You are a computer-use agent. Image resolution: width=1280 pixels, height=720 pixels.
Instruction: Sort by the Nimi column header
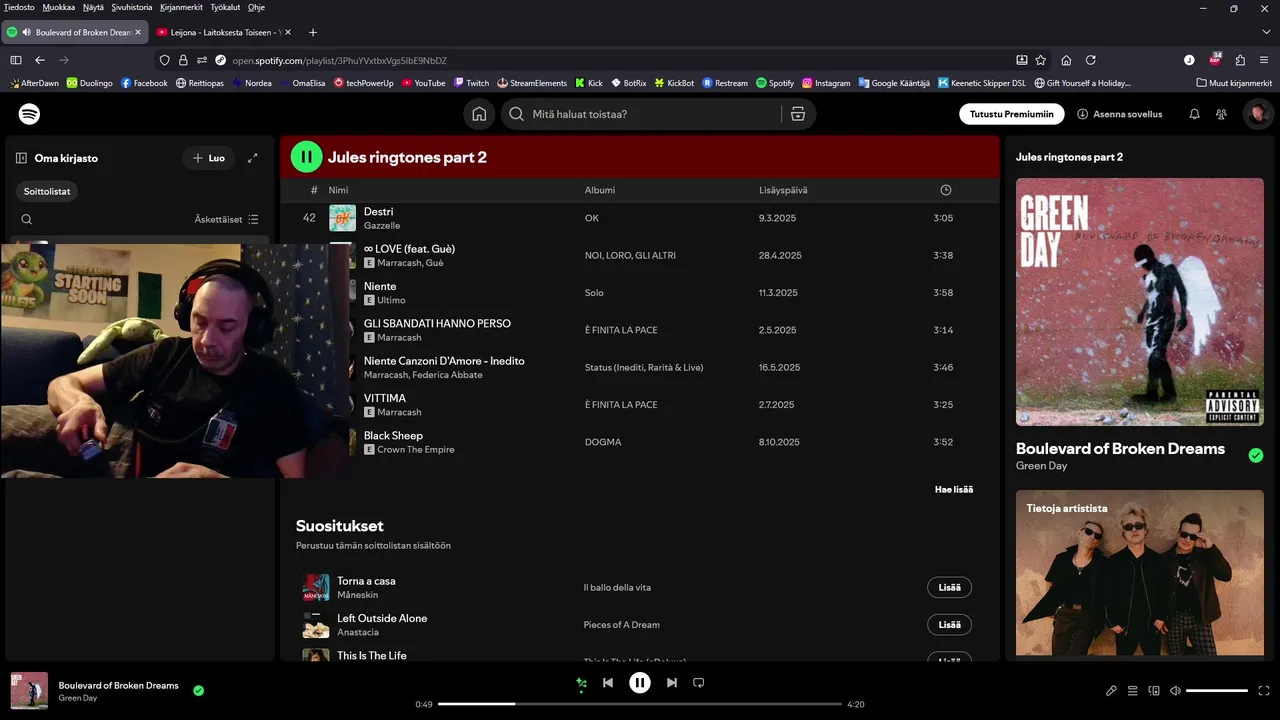[338, 190]
